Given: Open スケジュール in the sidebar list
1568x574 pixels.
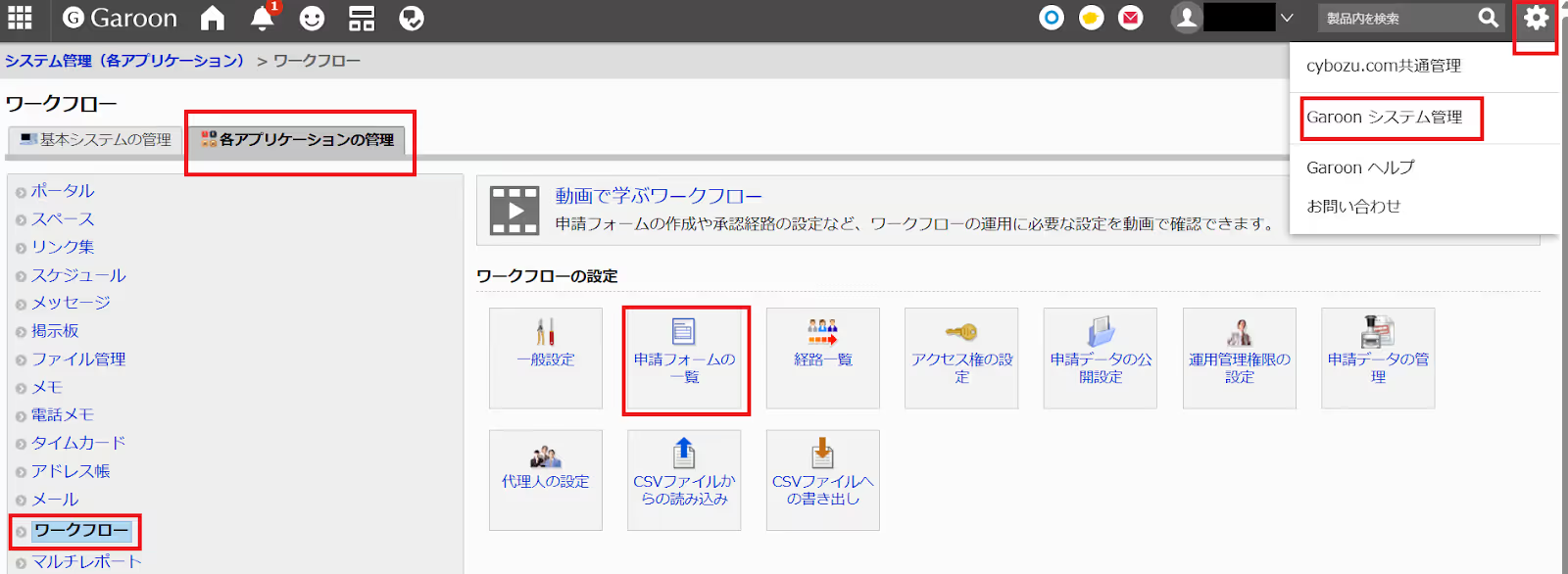Looking at the screenshot, I should click(x=78, y=275).
